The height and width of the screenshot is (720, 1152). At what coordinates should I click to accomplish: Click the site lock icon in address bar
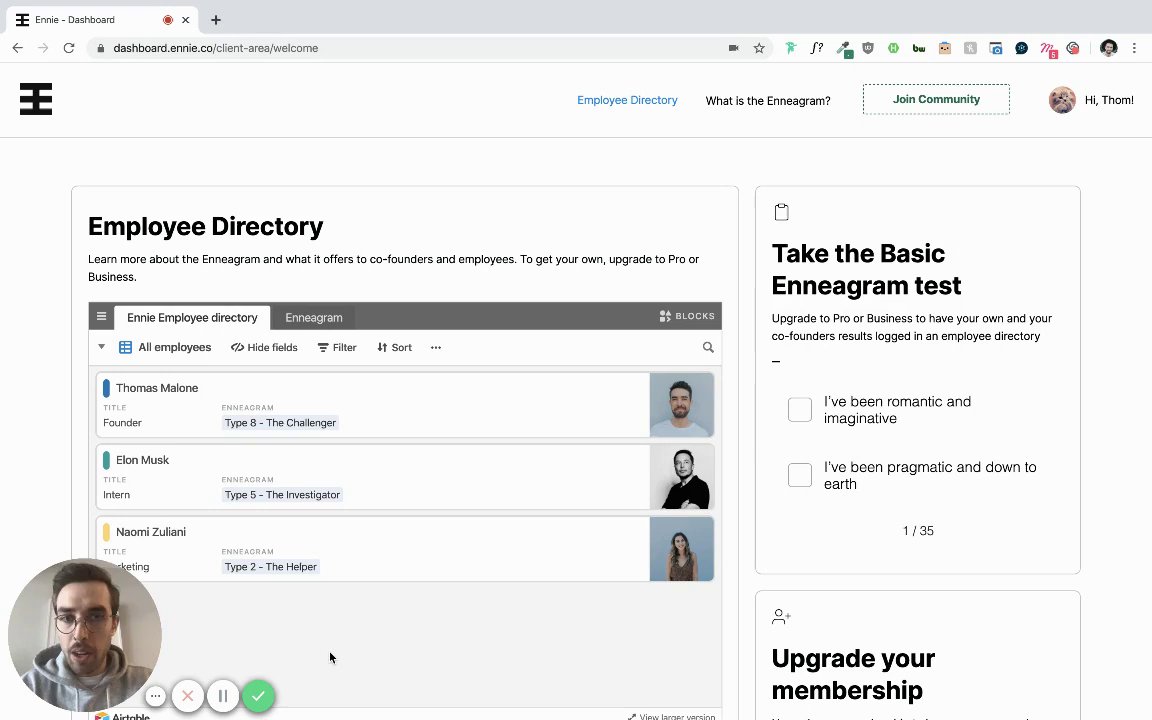click(x=101, y=48)
